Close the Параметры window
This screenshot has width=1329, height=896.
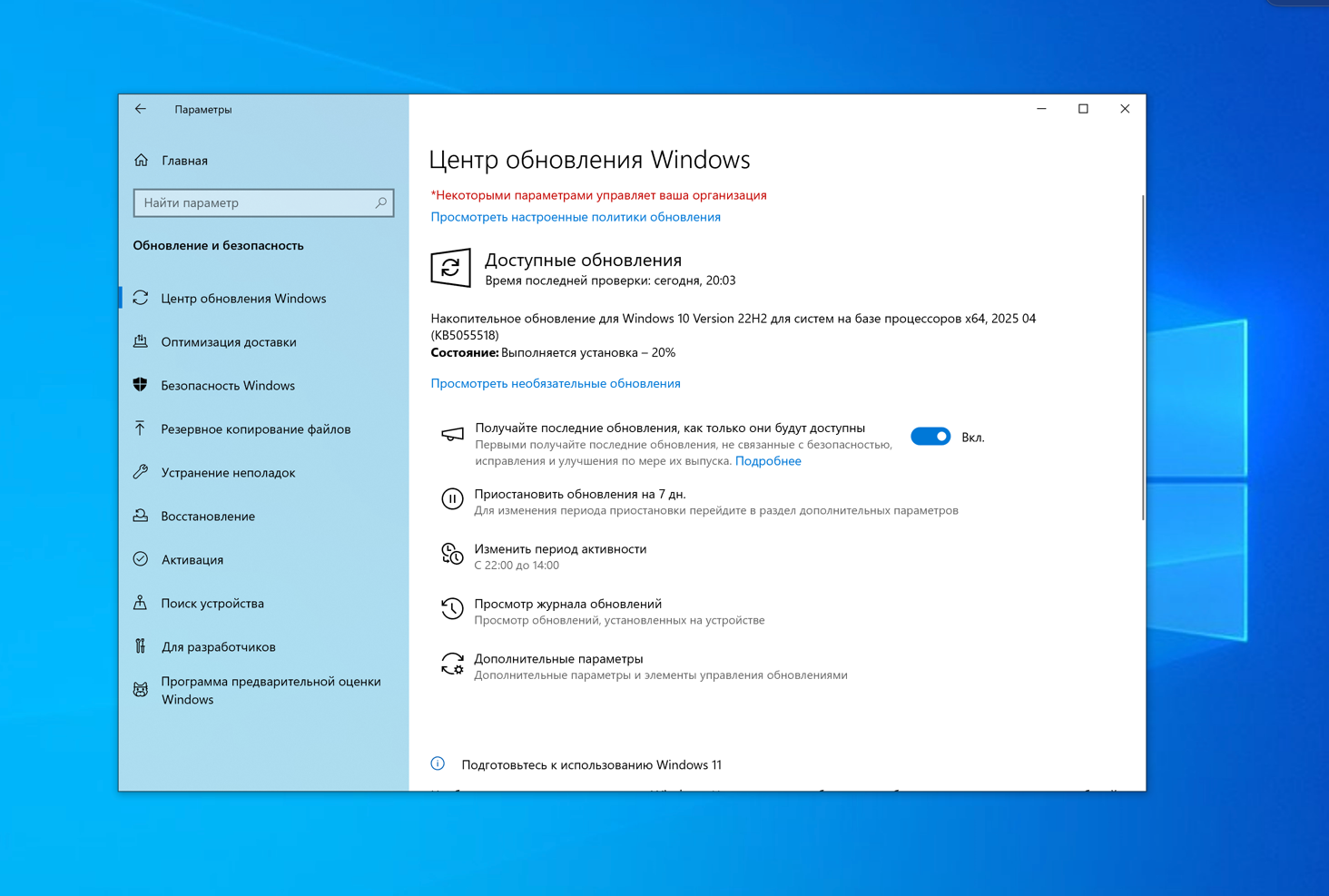coord(1125,109)
